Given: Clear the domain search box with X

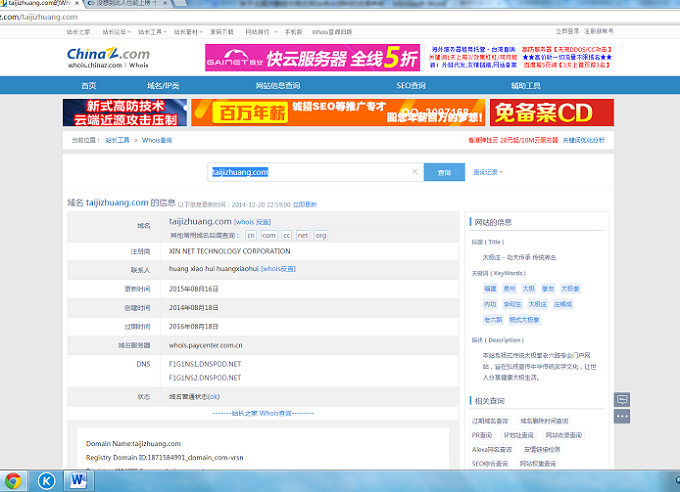Looking at the screenshot, I should click(x=415, y=172).
